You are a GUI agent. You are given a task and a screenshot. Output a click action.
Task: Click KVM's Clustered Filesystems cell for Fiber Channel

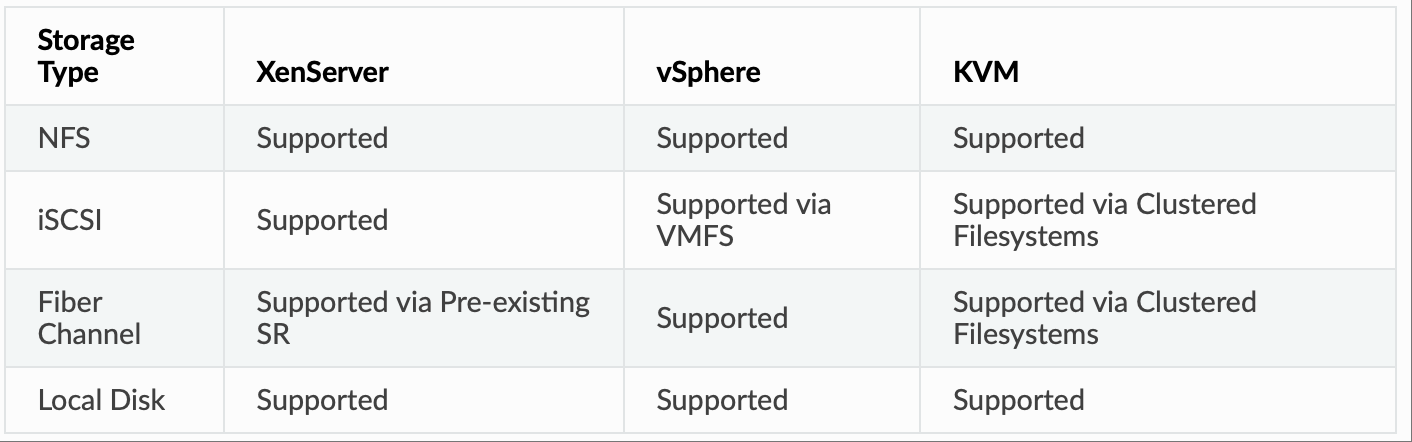click(x=1104, y=318)
